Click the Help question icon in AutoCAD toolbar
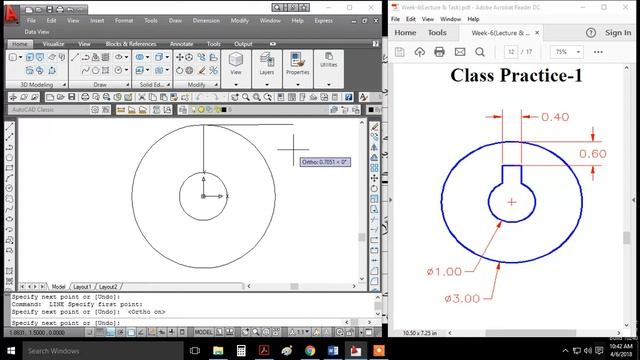 348,97
